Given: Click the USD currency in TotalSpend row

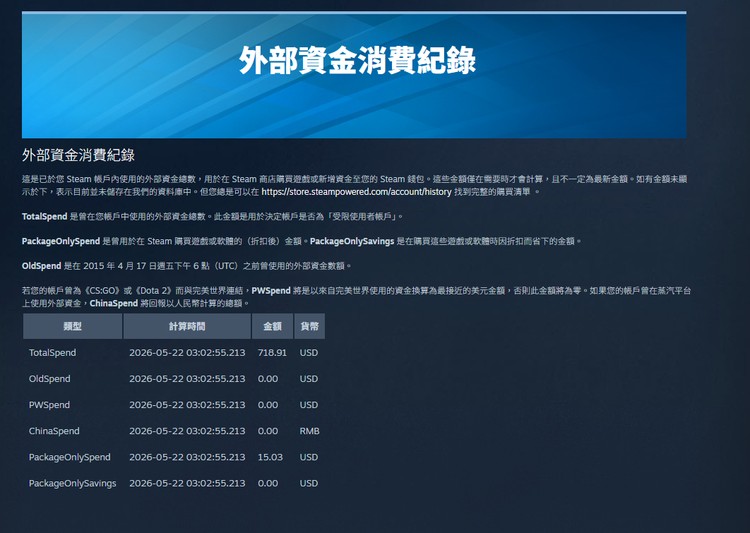Looking at the screenshot, I should click(309, 353).
